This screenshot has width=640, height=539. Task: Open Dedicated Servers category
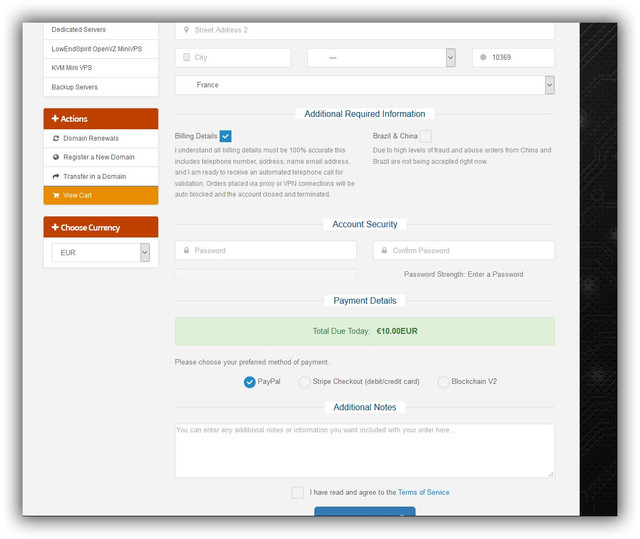click(101, 31)
